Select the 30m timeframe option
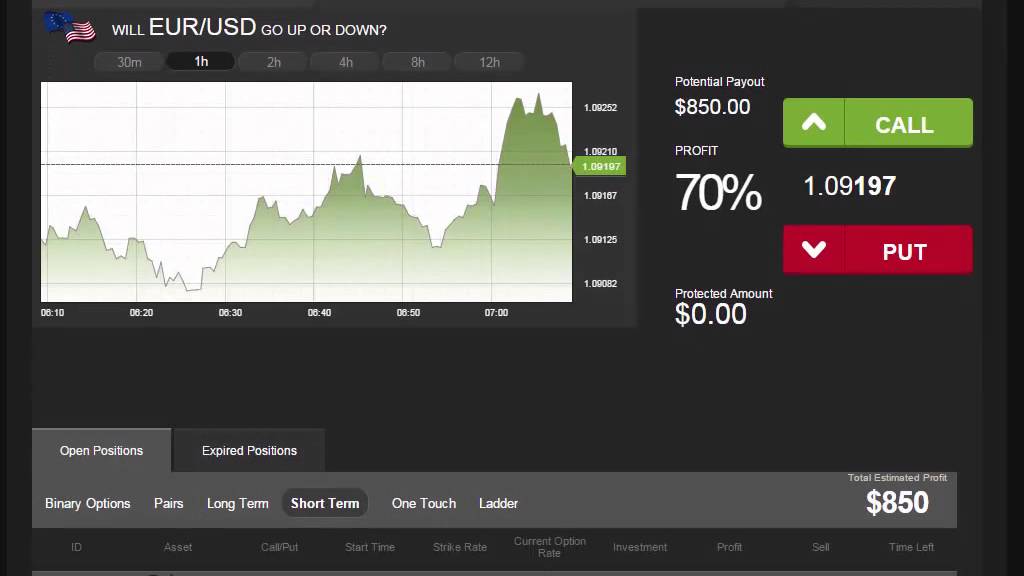 129,62
